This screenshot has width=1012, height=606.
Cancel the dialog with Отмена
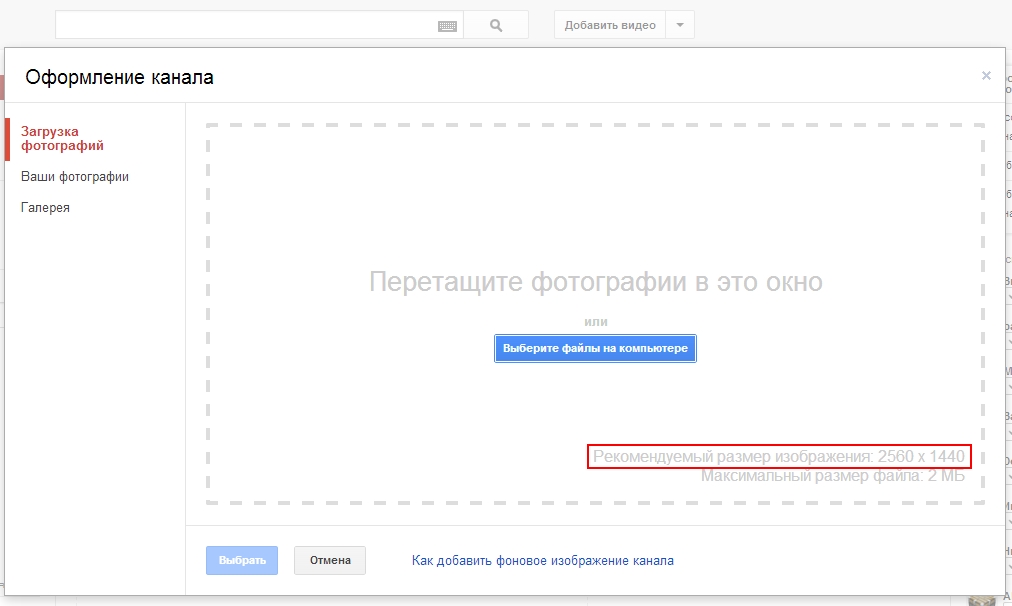[x=330, y=561]
